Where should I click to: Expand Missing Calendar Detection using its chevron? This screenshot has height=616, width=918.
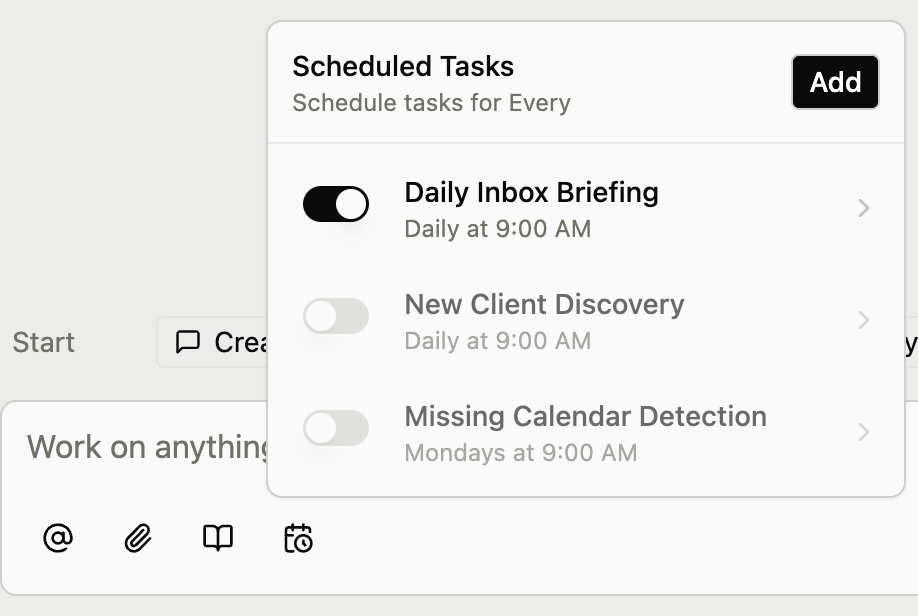pyautogui.click(x=864, y=432)
